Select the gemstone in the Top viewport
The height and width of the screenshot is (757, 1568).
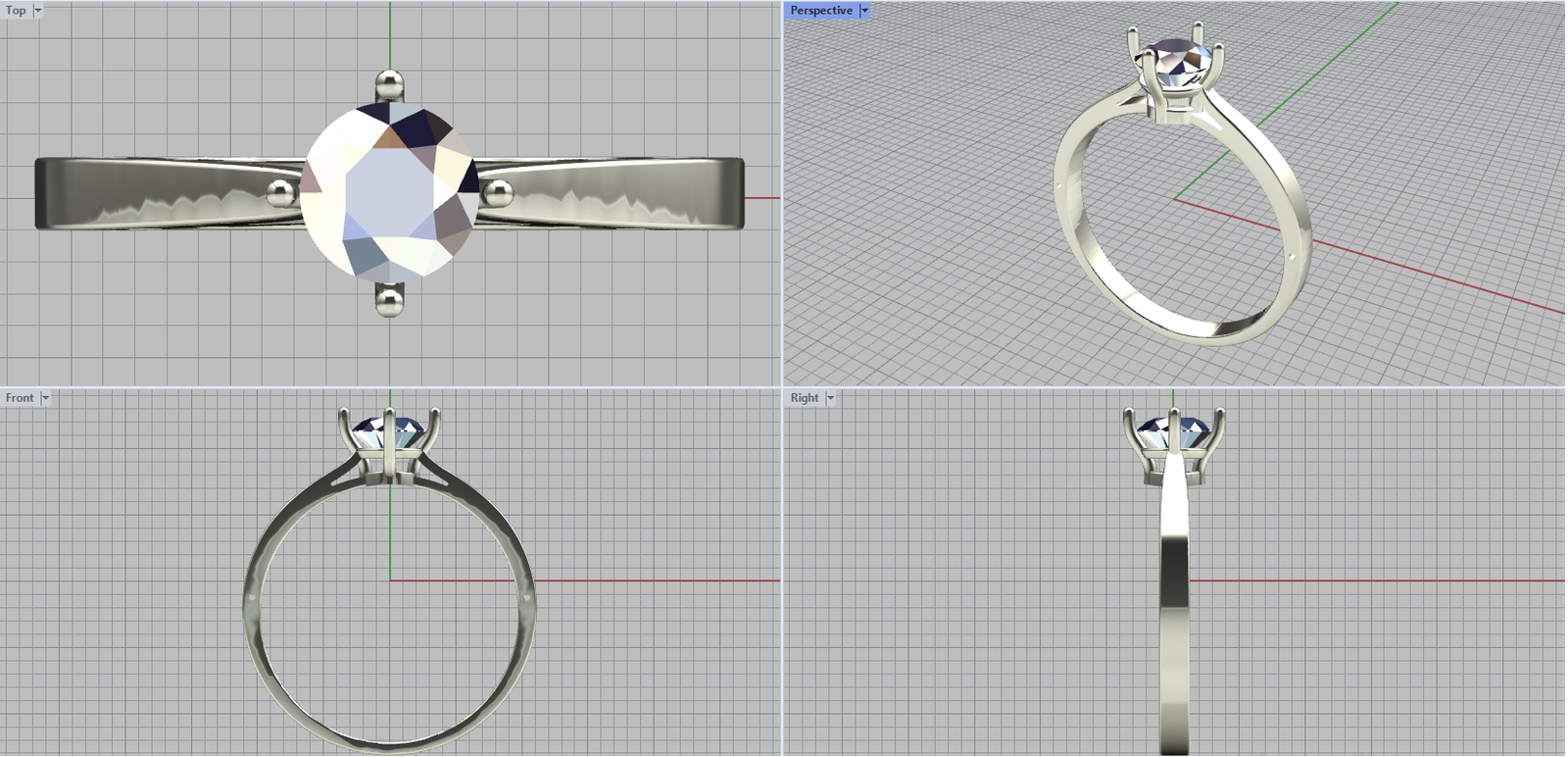tap(390, 192)
